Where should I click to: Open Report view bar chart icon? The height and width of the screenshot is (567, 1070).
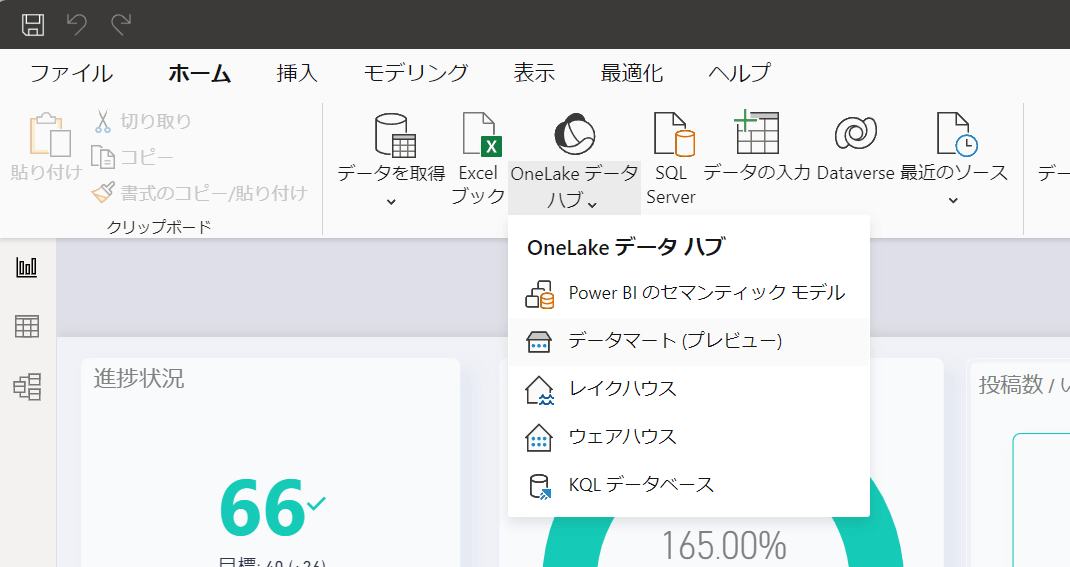tap(27, 267)
